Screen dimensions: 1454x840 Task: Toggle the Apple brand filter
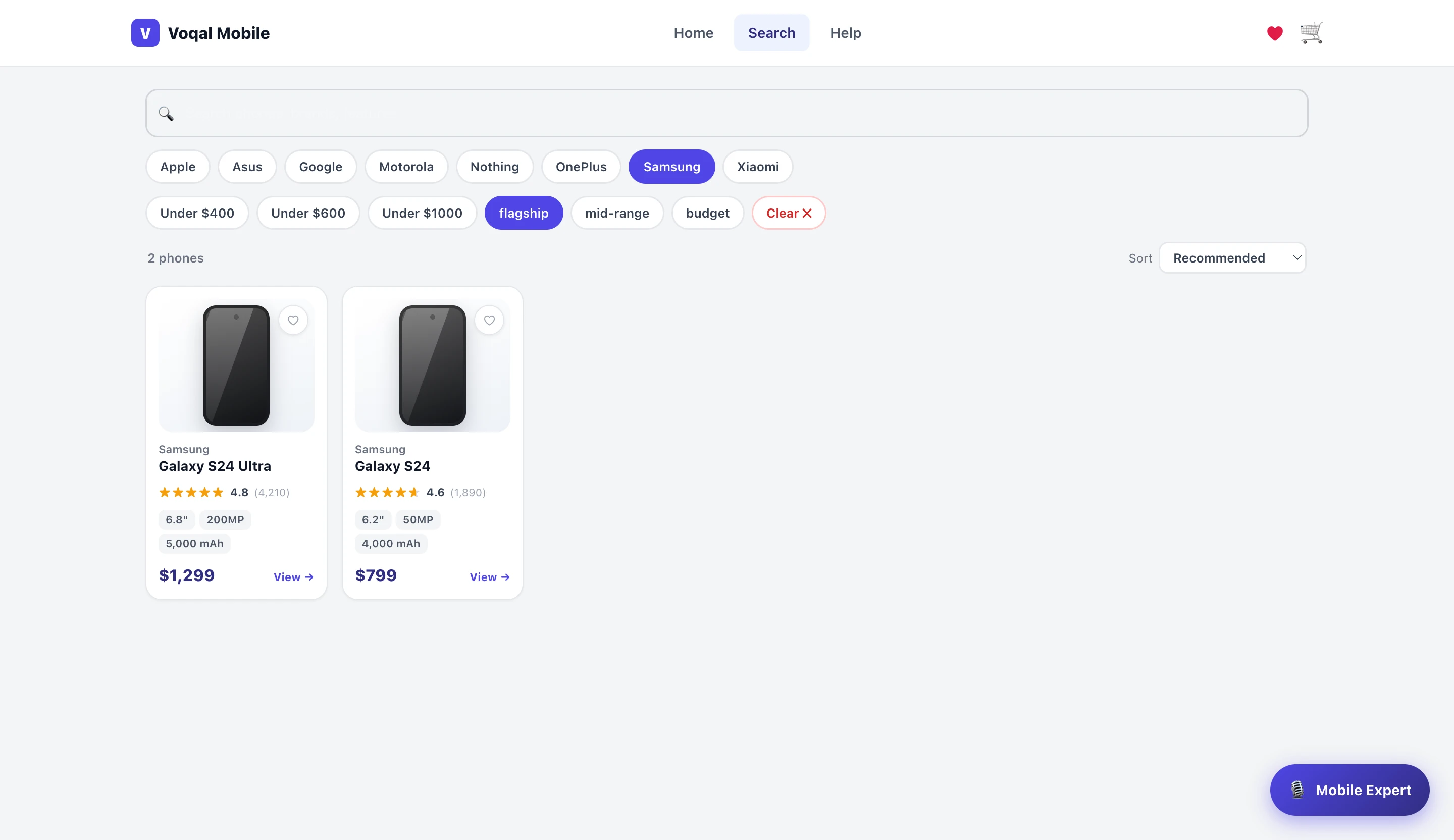(x=178, y=167)
